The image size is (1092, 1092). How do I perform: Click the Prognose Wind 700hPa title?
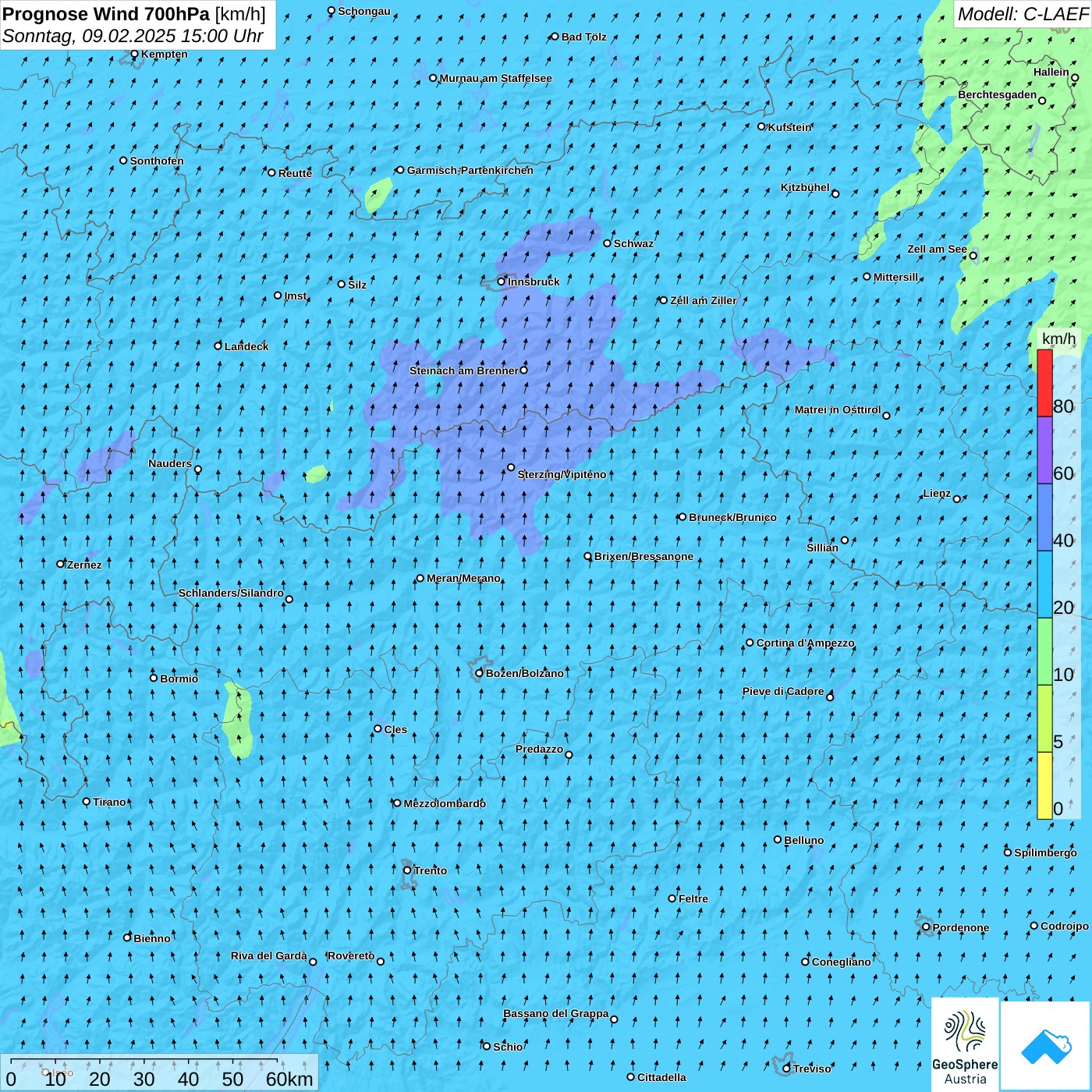tap(106, 14)
